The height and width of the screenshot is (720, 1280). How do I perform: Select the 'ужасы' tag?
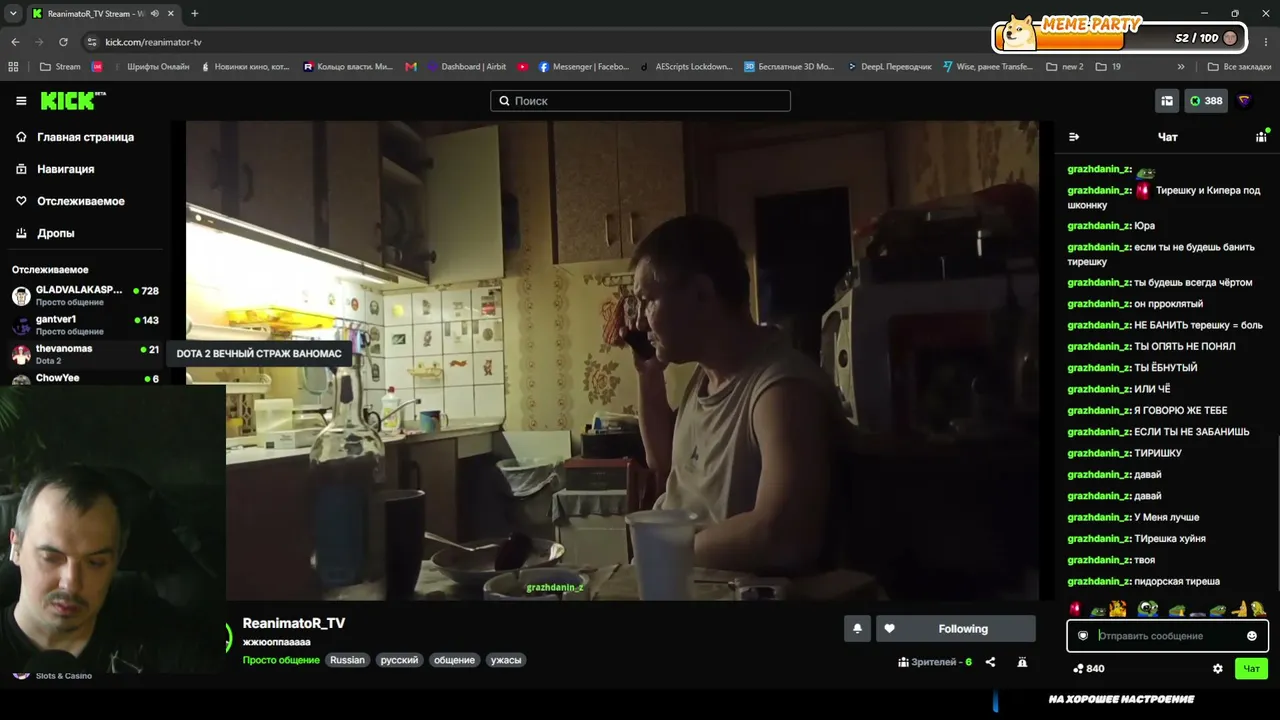click(x=506, y=660)
